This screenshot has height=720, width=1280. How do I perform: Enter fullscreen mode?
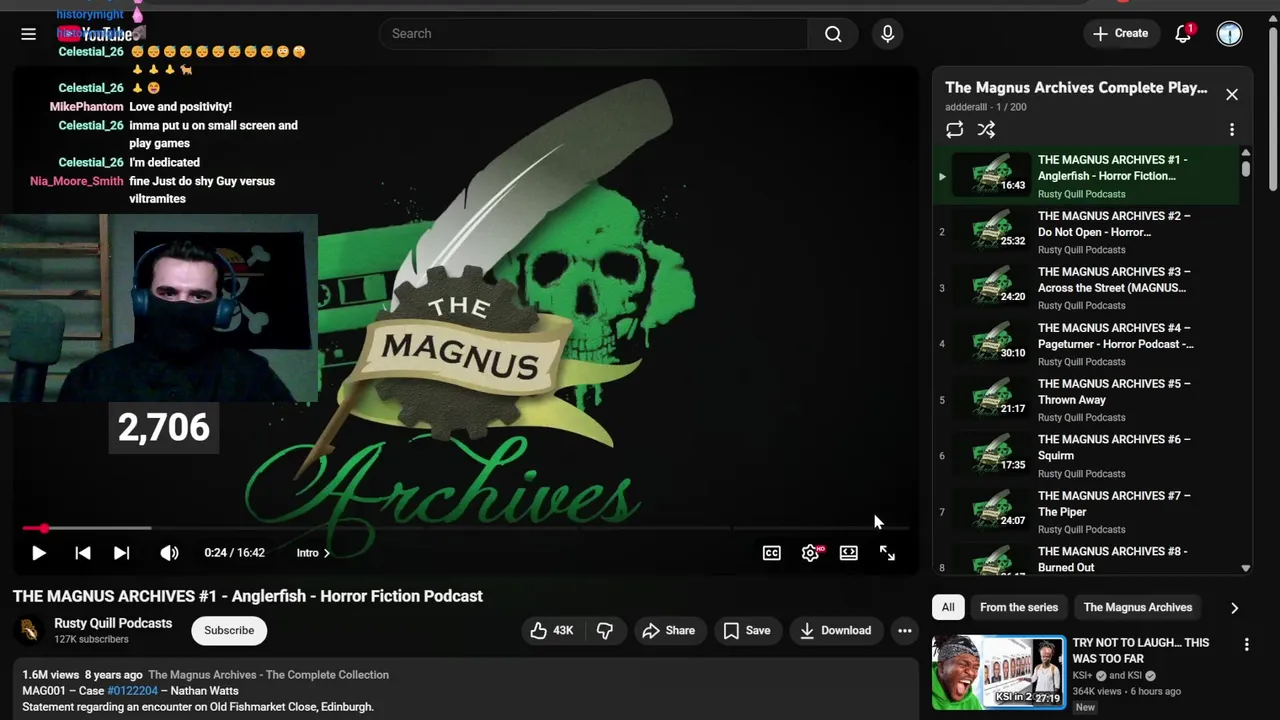pyautogui.click(x=887, y=553)
